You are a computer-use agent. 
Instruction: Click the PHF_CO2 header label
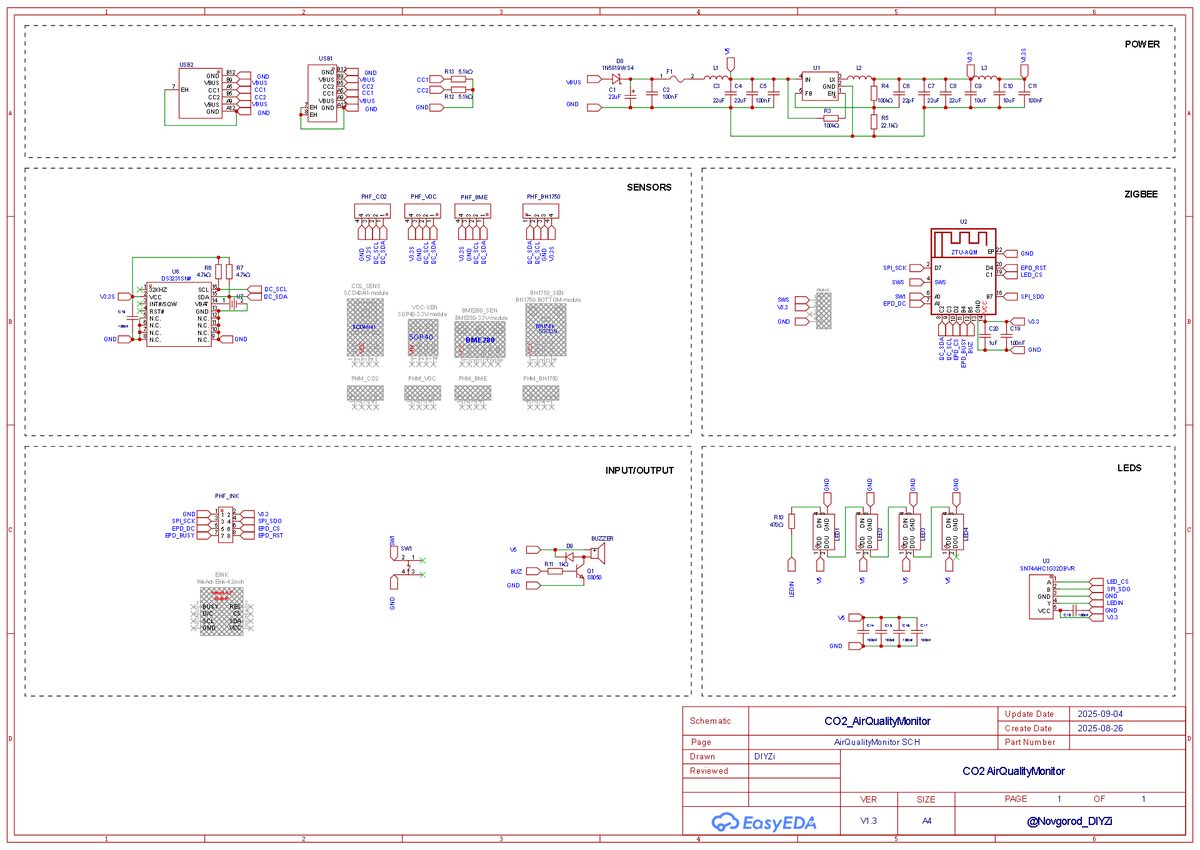tap(374, 198)
